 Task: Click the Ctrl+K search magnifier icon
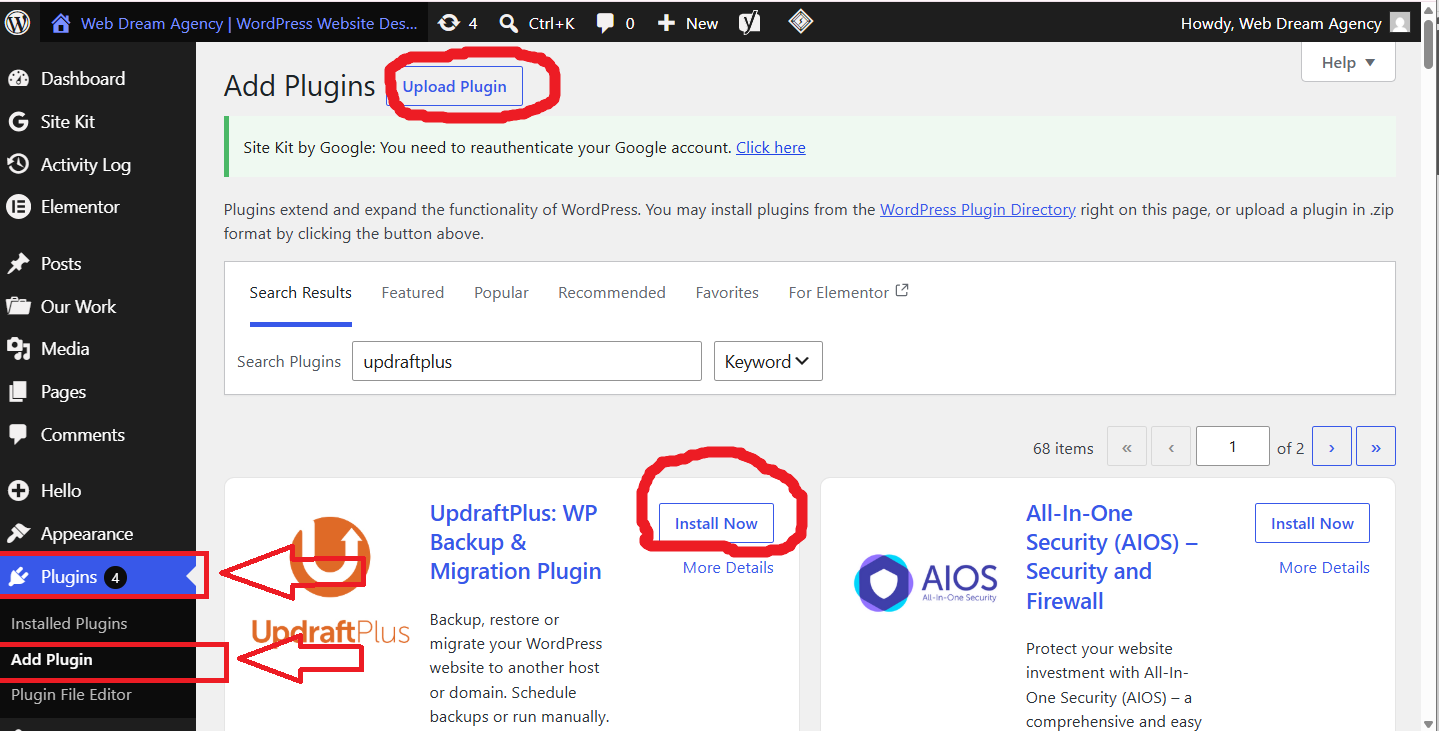pyautogui.click(x=509, y=23)
